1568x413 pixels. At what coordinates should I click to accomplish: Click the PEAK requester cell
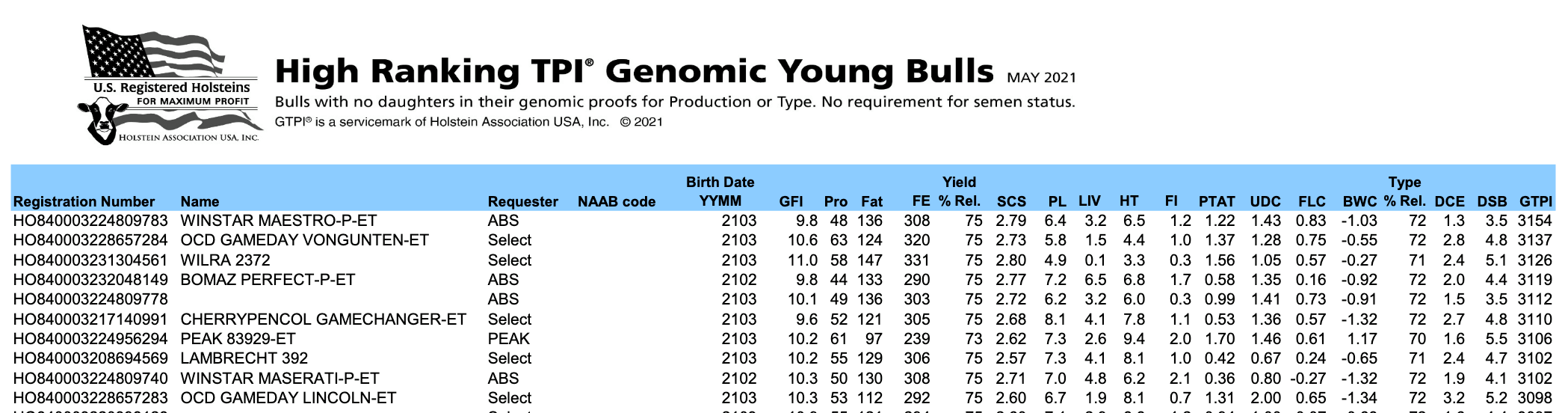[508, 339]
